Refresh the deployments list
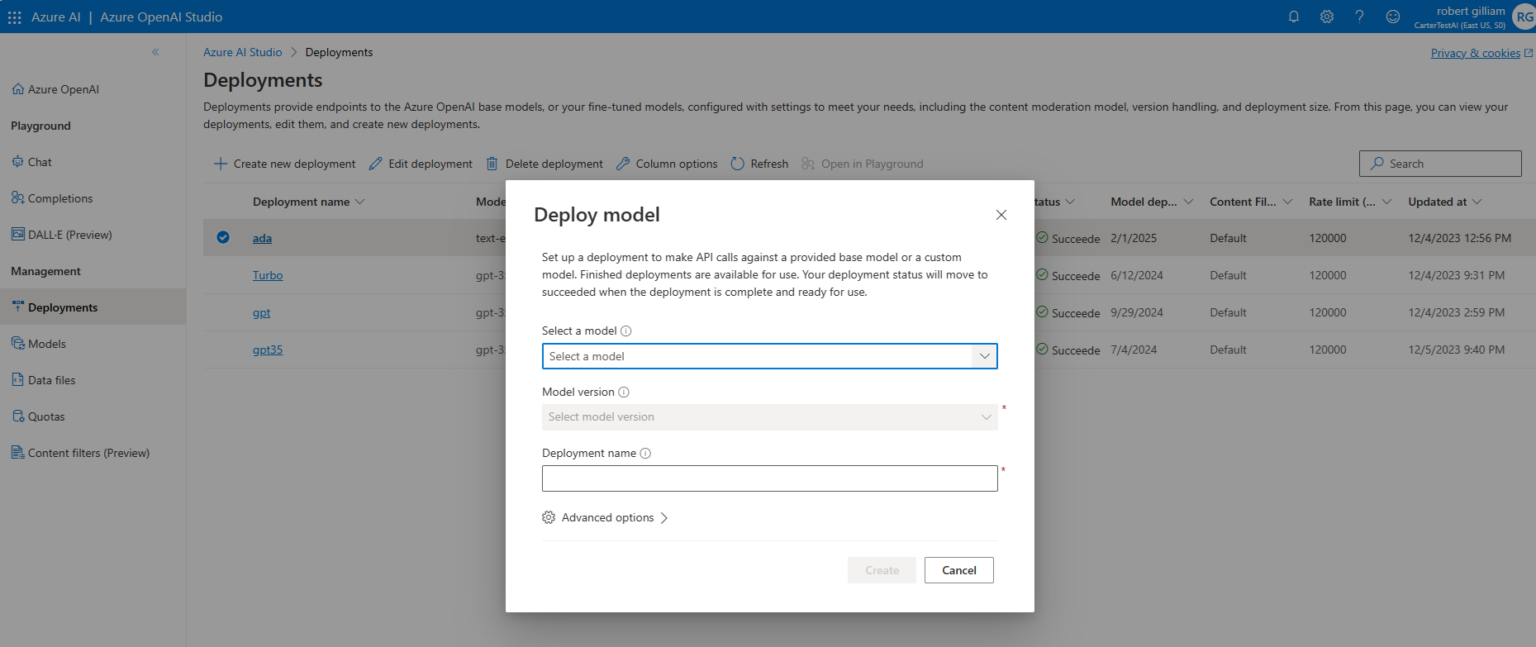This screenshot has height=647, width=1536. coord(758,163)
